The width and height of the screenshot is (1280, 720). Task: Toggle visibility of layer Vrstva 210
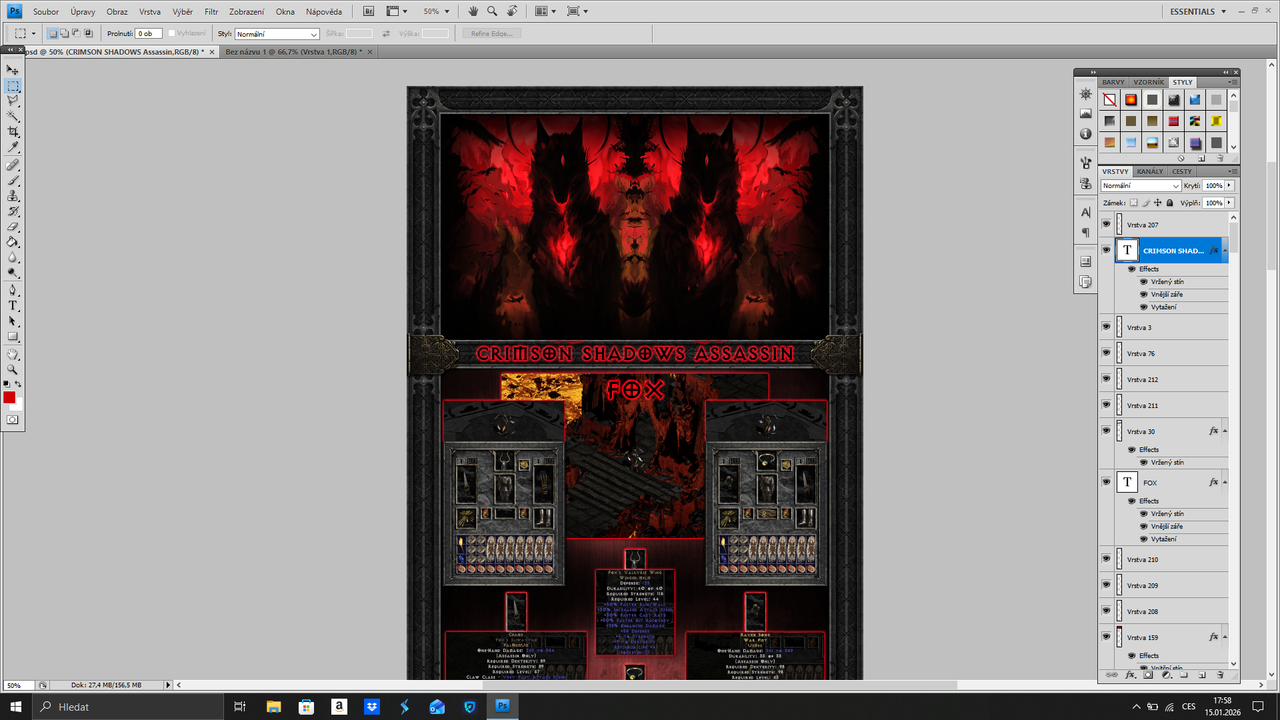[1106, 559]
